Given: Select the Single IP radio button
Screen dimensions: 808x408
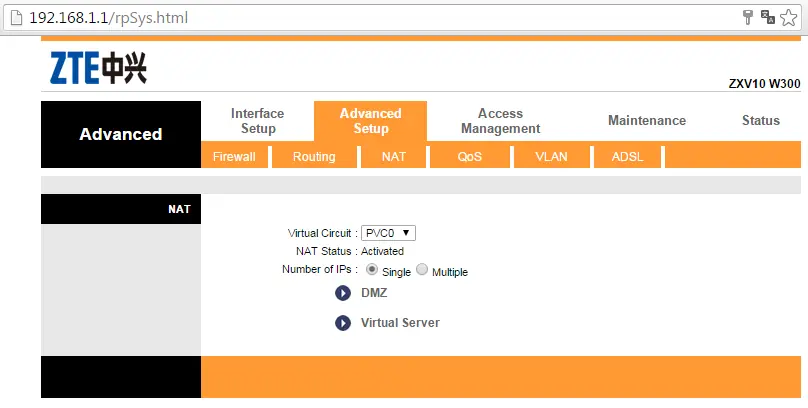Looking at the screenshot, I should pyautogui.click(x=372, y=269).
